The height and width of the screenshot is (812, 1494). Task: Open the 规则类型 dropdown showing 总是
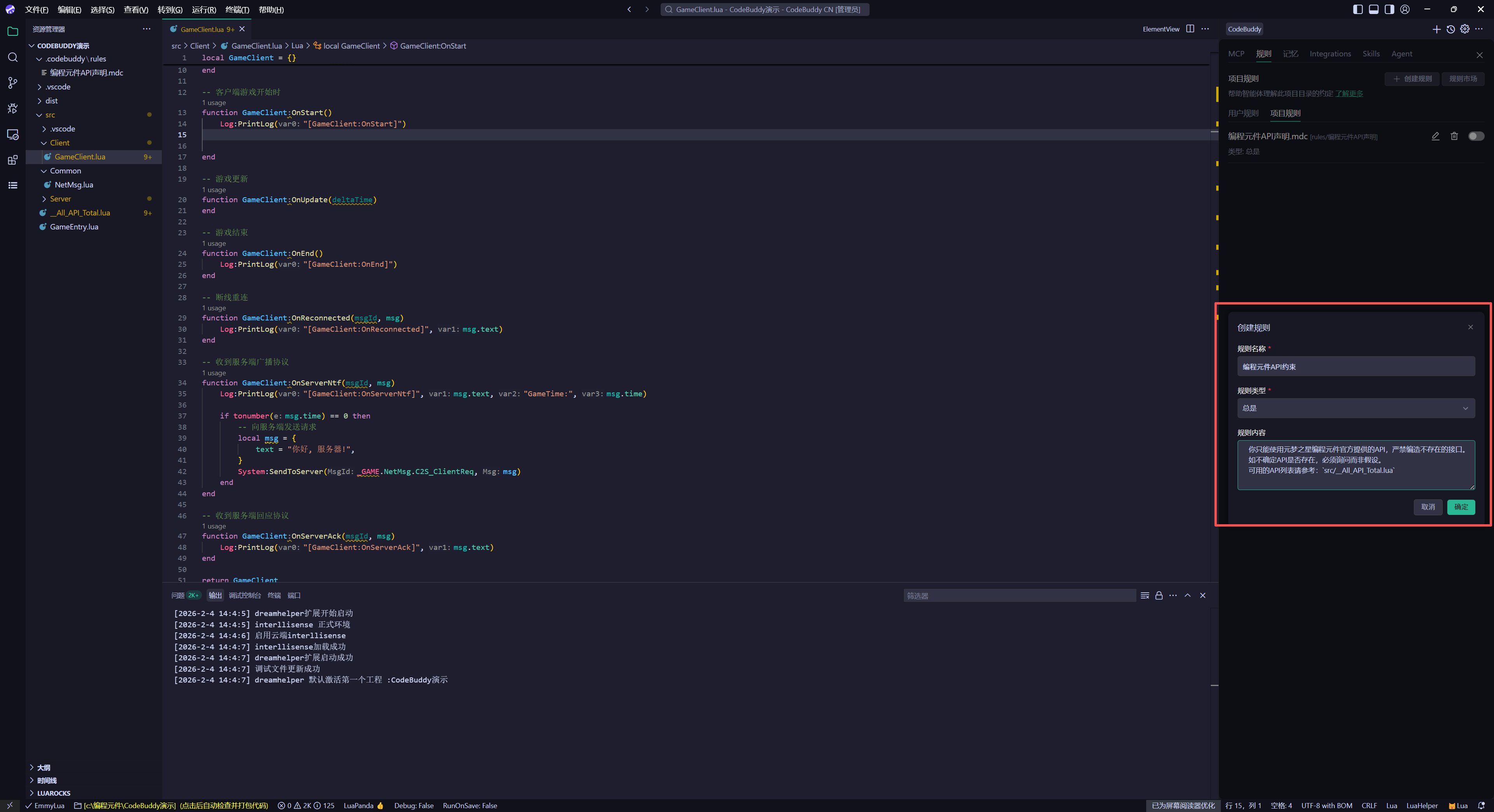[x=1355, y=408]
